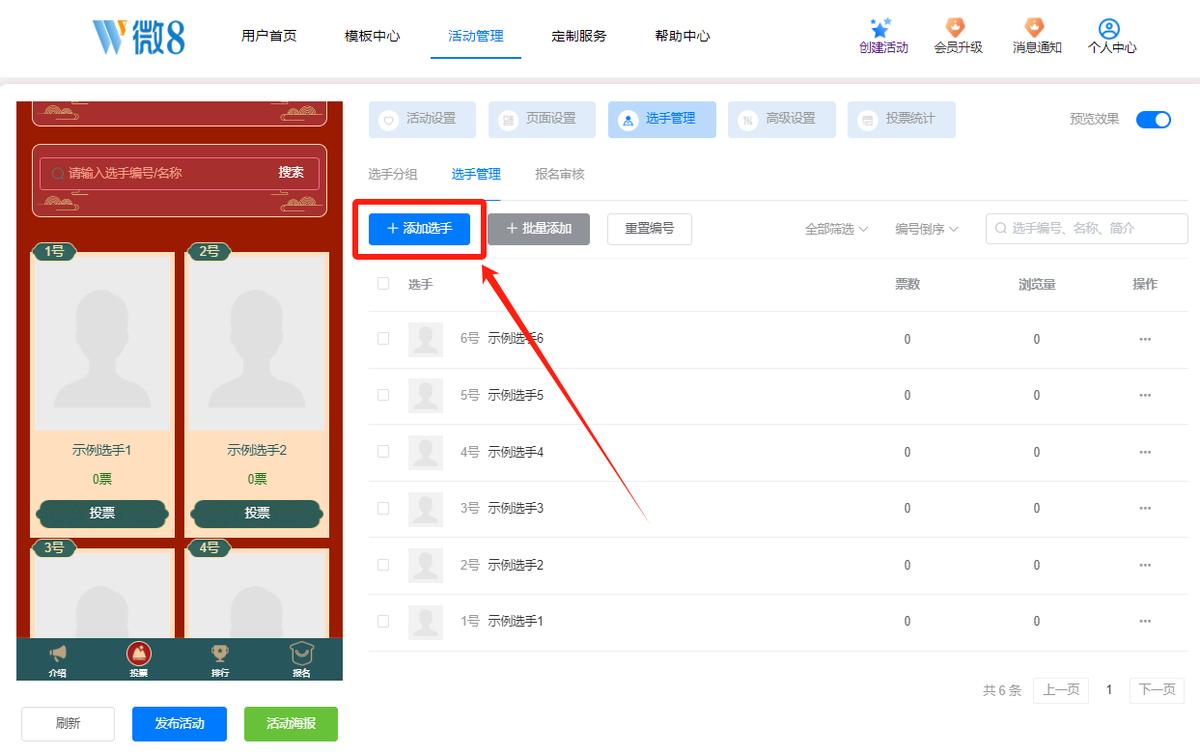
Task: Go to 上一页 previous page
Action: click(x=1061, y=690)
